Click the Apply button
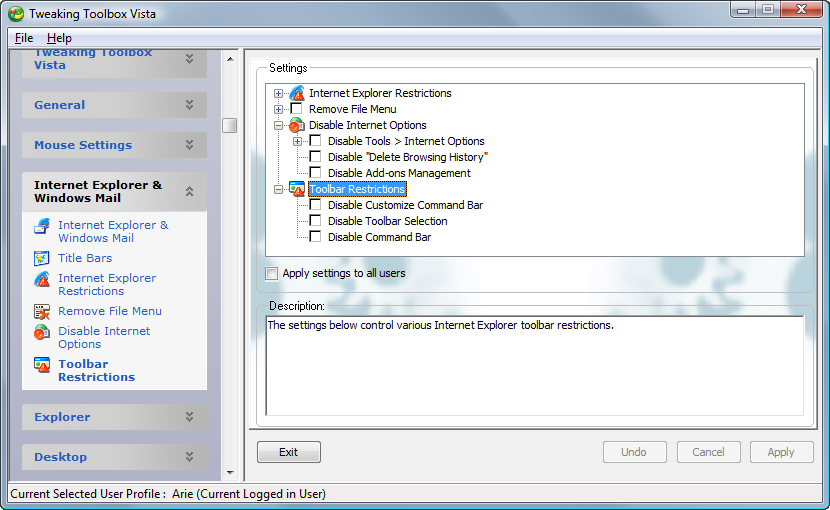The width and height of the screenshot is (830, 510). coord(781,452)
